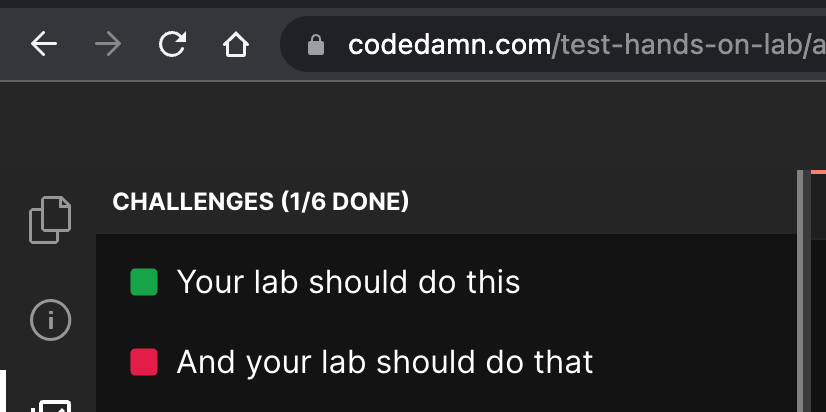Select the partially visible bottom sidebar icon
Screen dimensions: 826x412
pos(50,405)
